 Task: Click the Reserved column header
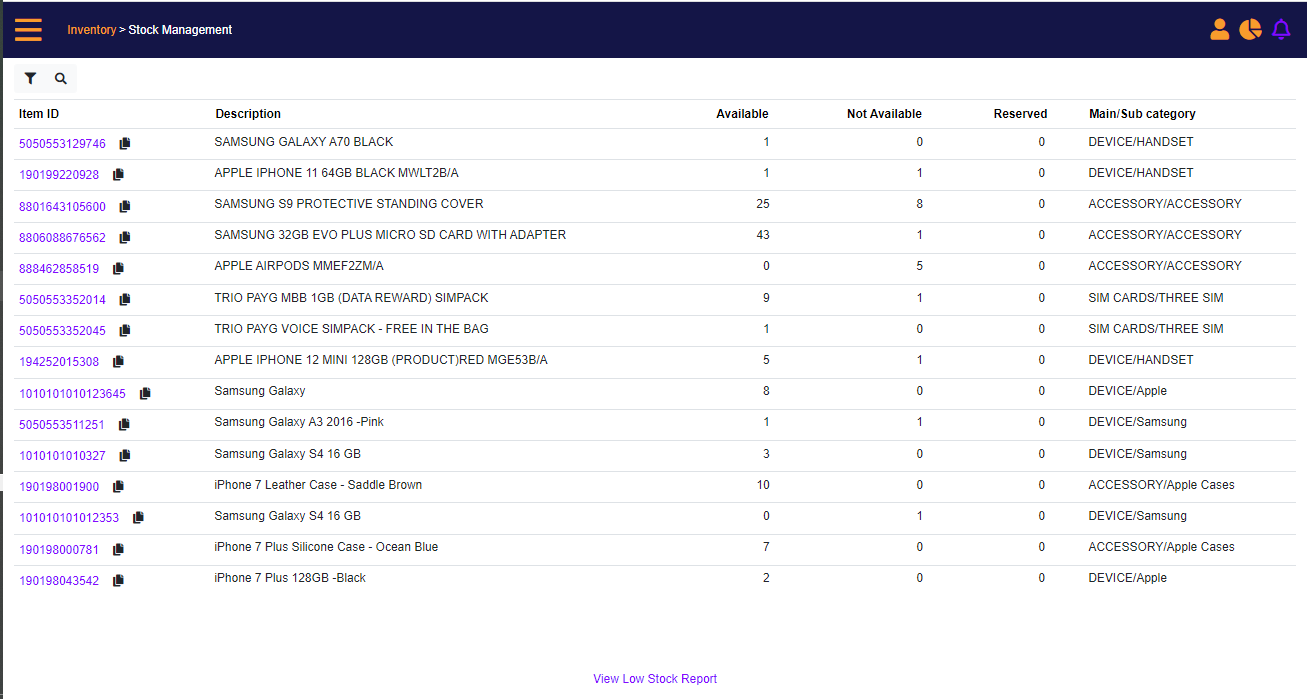coord(1020,114)
